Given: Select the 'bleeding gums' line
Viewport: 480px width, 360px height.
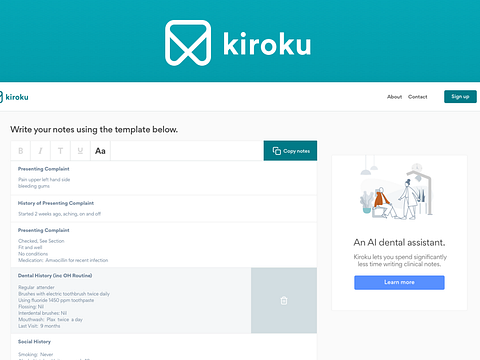Looking at the screenshot, I should click(34, 186).
